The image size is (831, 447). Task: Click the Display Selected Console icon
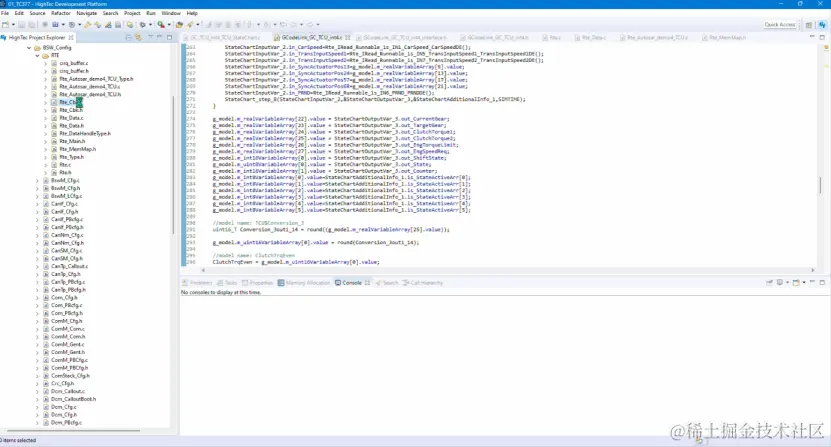tap(780, 283)
